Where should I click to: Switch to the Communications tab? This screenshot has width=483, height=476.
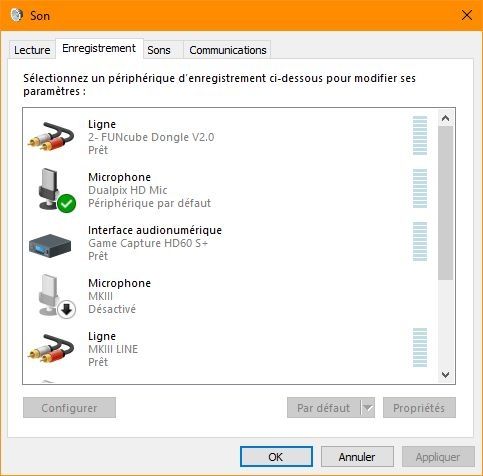(228, 50)
